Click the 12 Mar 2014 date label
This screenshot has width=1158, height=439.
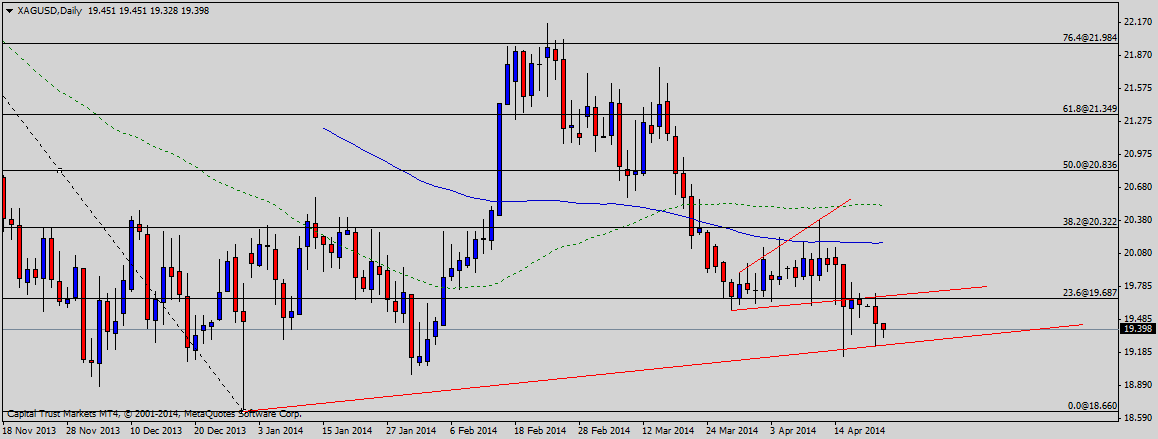666,431
